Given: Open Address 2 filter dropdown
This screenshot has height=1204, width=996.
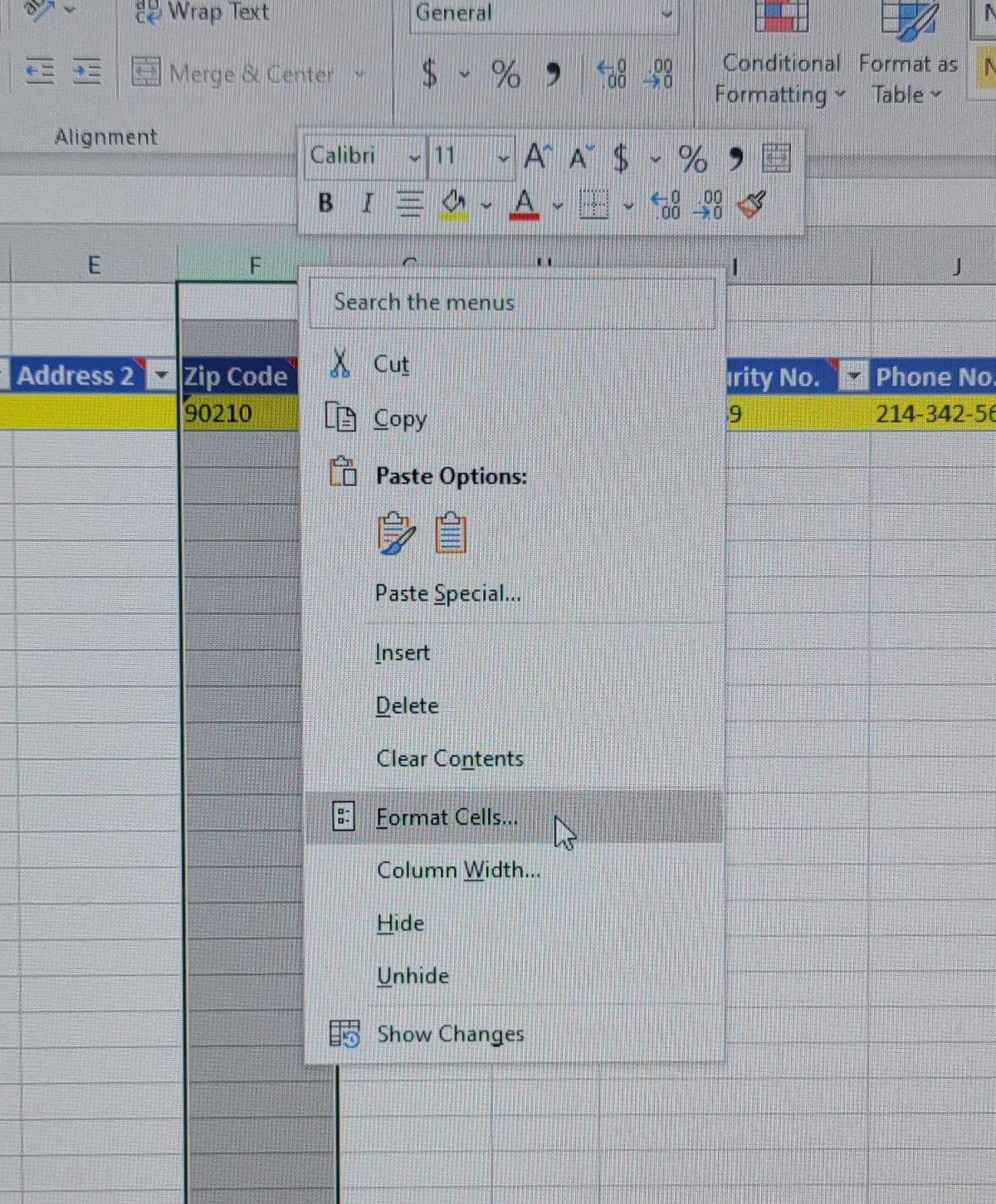Looking at the screenshot, I should click(x=160, y=377).
